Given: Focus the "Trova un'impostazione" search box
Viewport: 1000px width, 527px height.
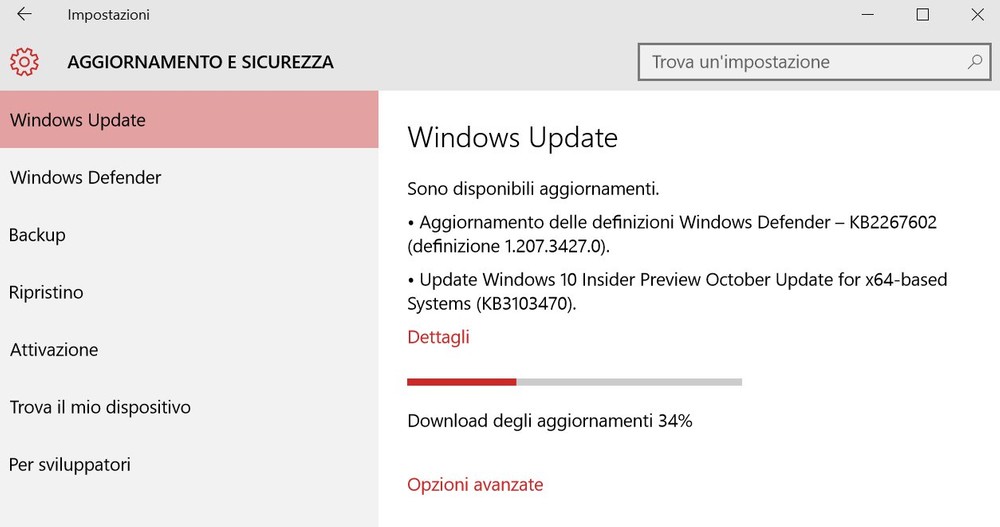Looking at the screenshot, I should click(x=814, y=62).
